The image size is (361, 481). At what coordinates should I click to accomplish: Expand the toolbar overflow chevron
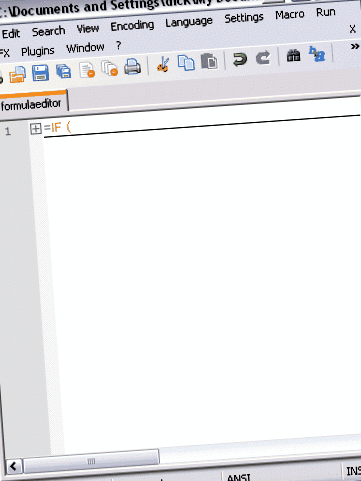pos(354,46)
